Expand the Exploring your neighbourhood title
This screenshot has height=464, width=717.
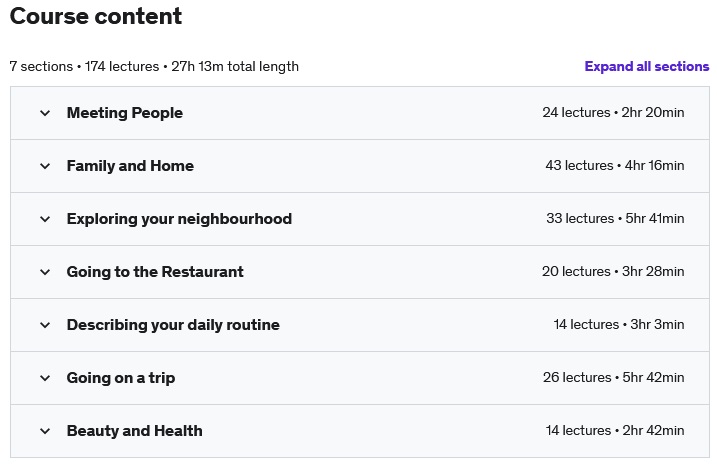(x=179, y=219)
